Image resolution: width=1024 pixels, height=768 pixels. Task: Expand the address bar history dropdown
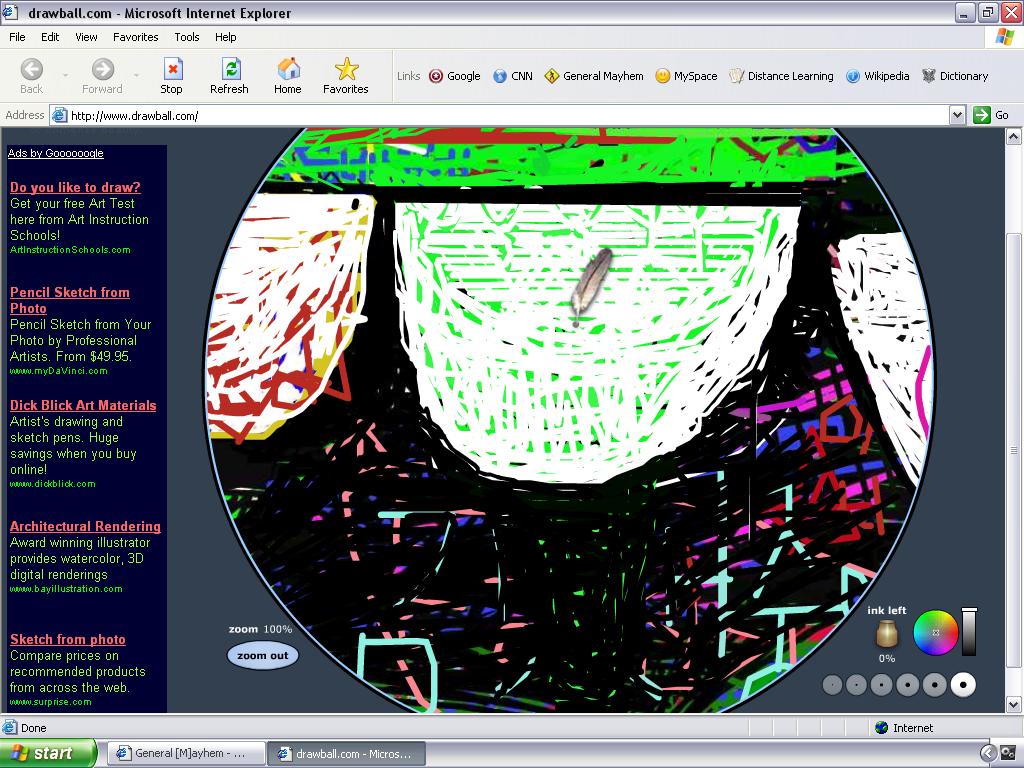(x=957, y=116)
